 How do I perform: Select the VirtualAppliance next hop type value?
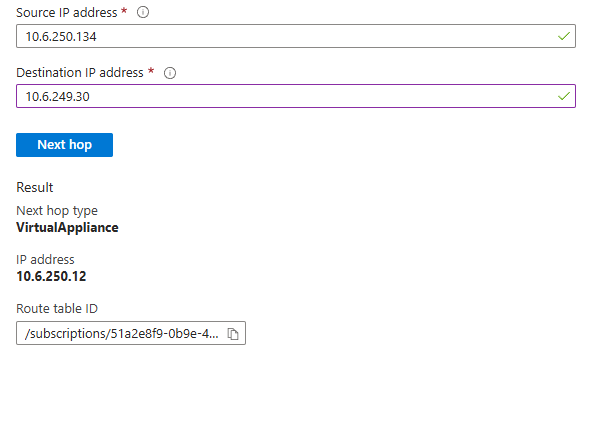point(68,228)
